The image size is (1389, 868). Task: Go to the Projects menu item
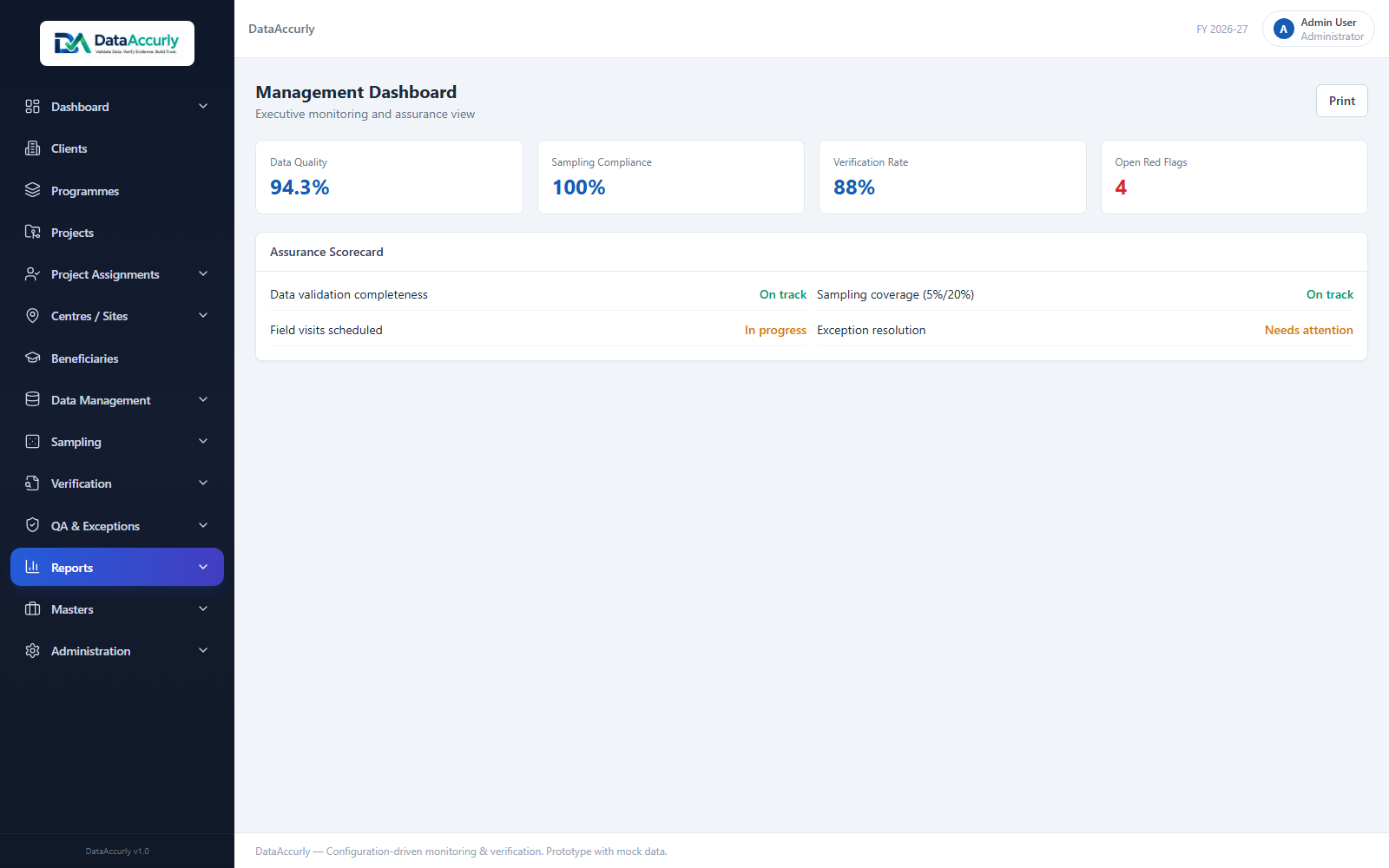(x=117, y=232)
